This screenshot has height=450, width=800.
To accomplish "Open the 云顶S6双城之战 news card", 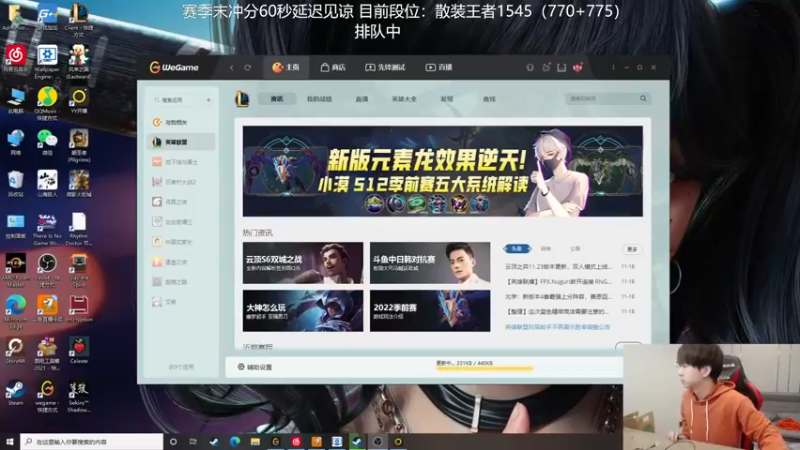I will [x=303, y=263].
